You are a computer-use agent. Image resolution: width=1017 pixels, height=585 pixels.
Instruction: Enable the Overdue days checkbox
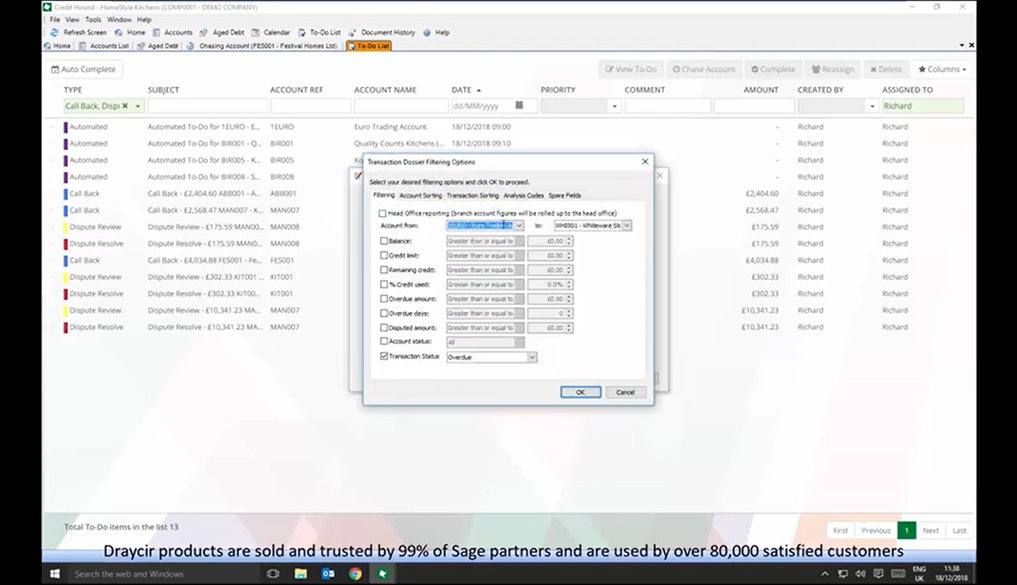384,313
